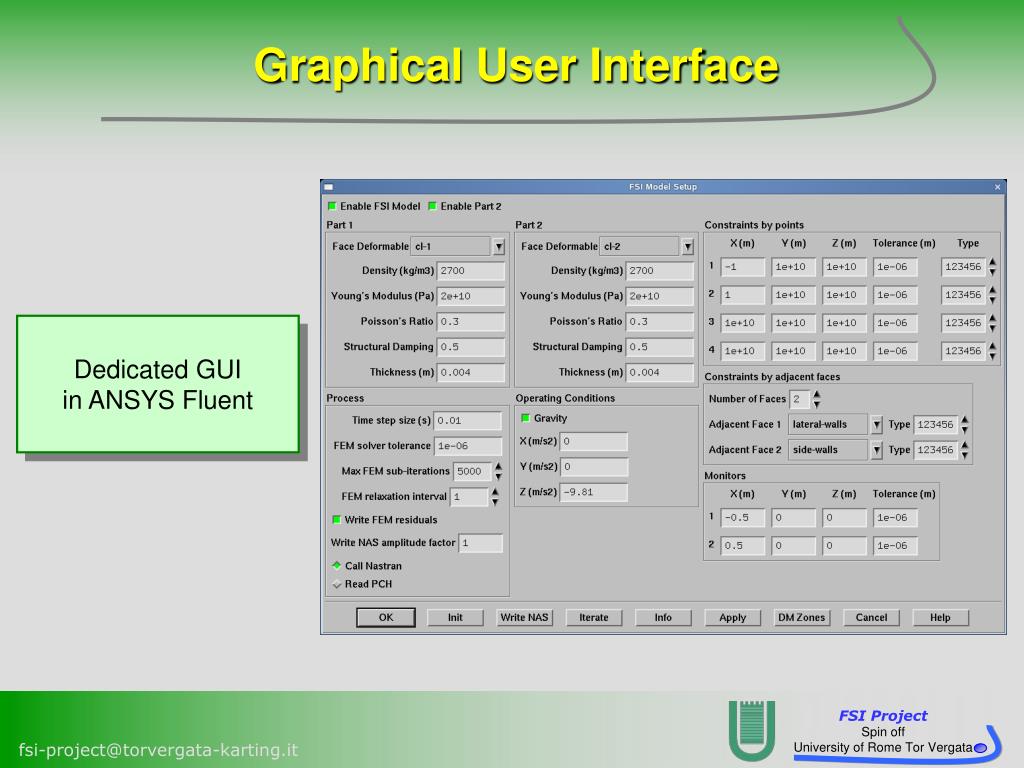Toggle the Enable FSI Model checkbox
1024x768 pixels.
[x=332, y=206]
